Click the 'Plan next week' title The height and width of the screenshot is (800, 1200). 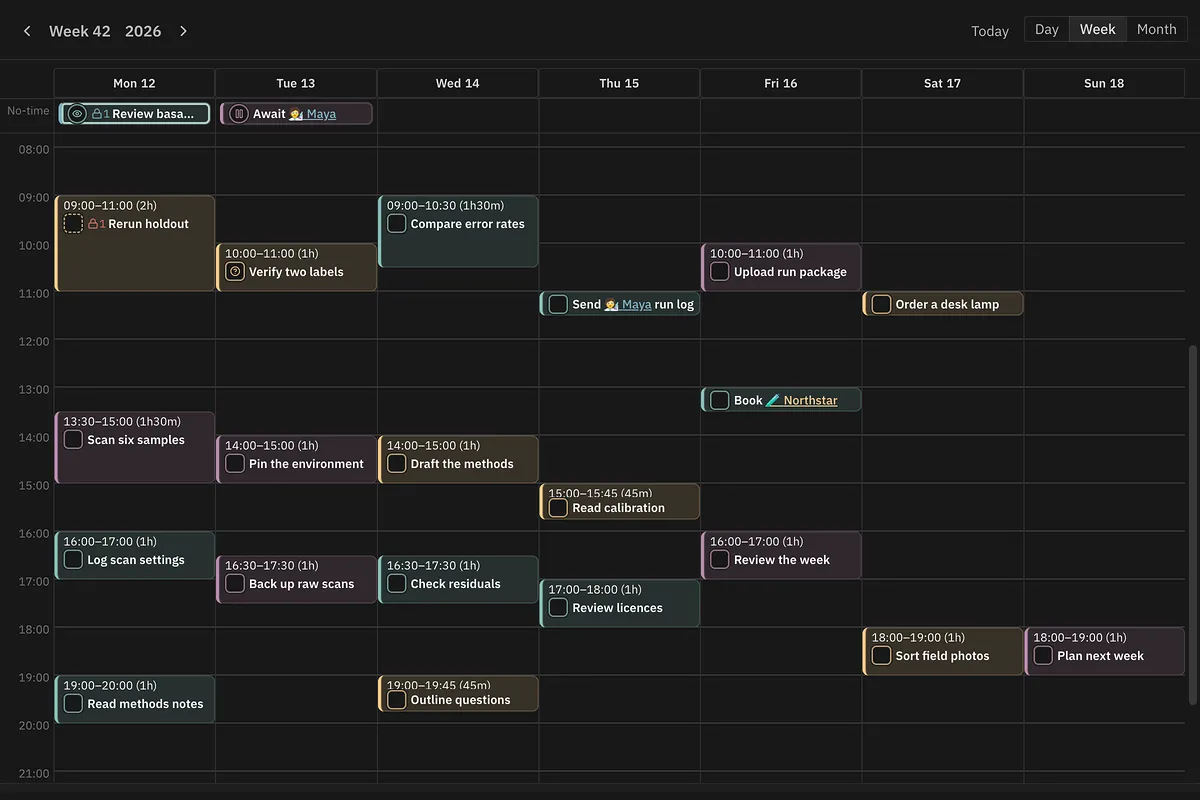pos(1100,656)
